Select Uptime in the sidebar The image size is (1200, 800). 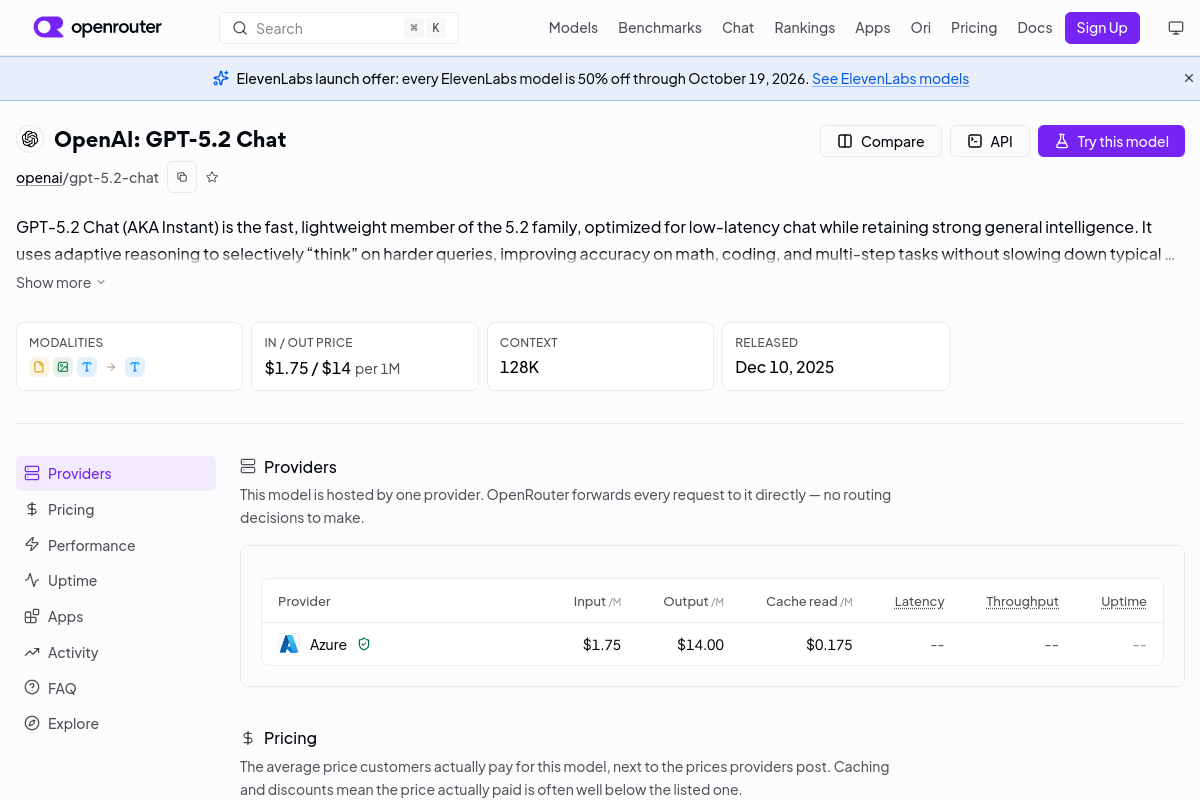pyautogui.click(x=116, y=580)
